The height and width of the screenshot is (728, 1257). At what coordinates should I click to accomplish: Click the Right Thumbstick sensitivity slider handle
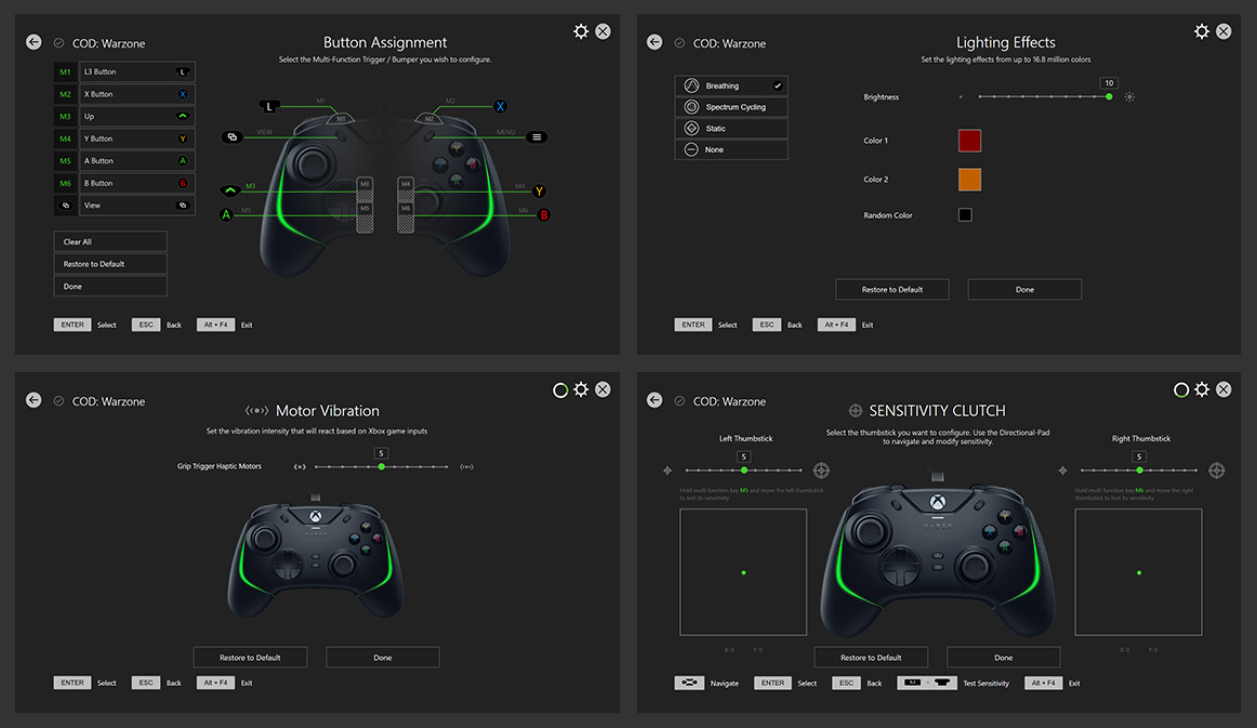1139,470
